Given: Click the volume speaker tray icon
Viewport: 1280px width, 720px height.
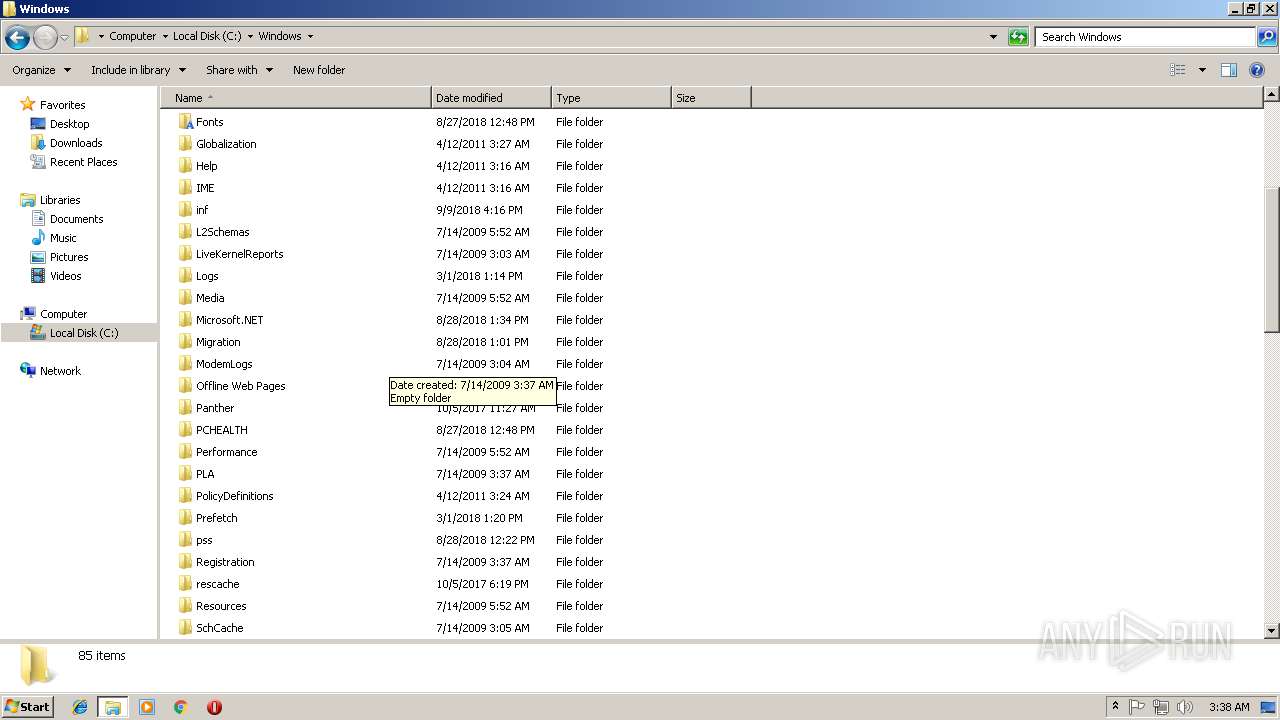Looking at the screenshot, I should tap(1185, 707).
